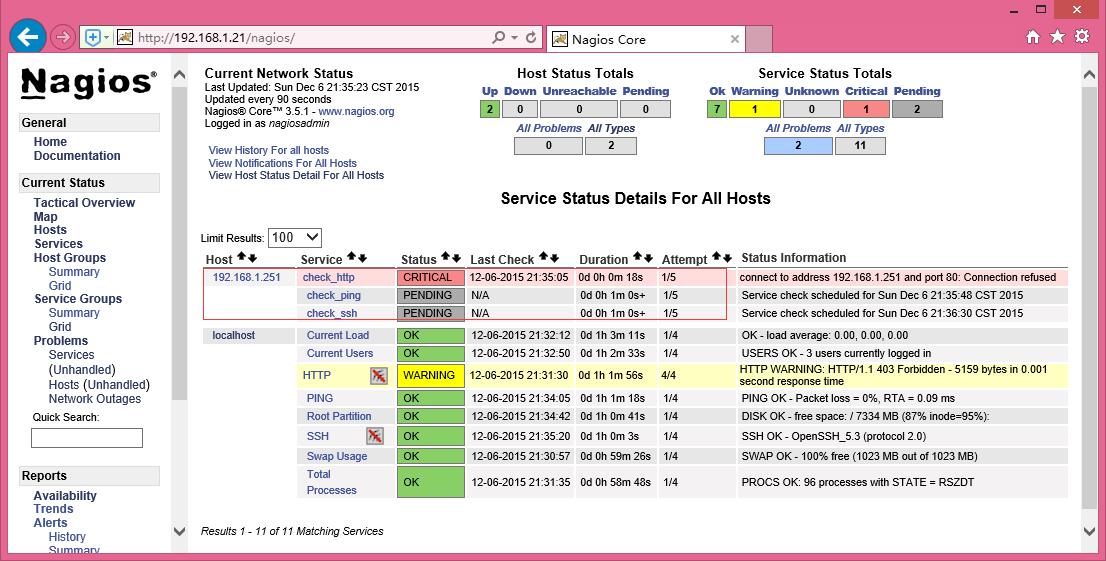Open the check_ping service link
This screenshot has width=1106, height=561.
pos(334,295)
